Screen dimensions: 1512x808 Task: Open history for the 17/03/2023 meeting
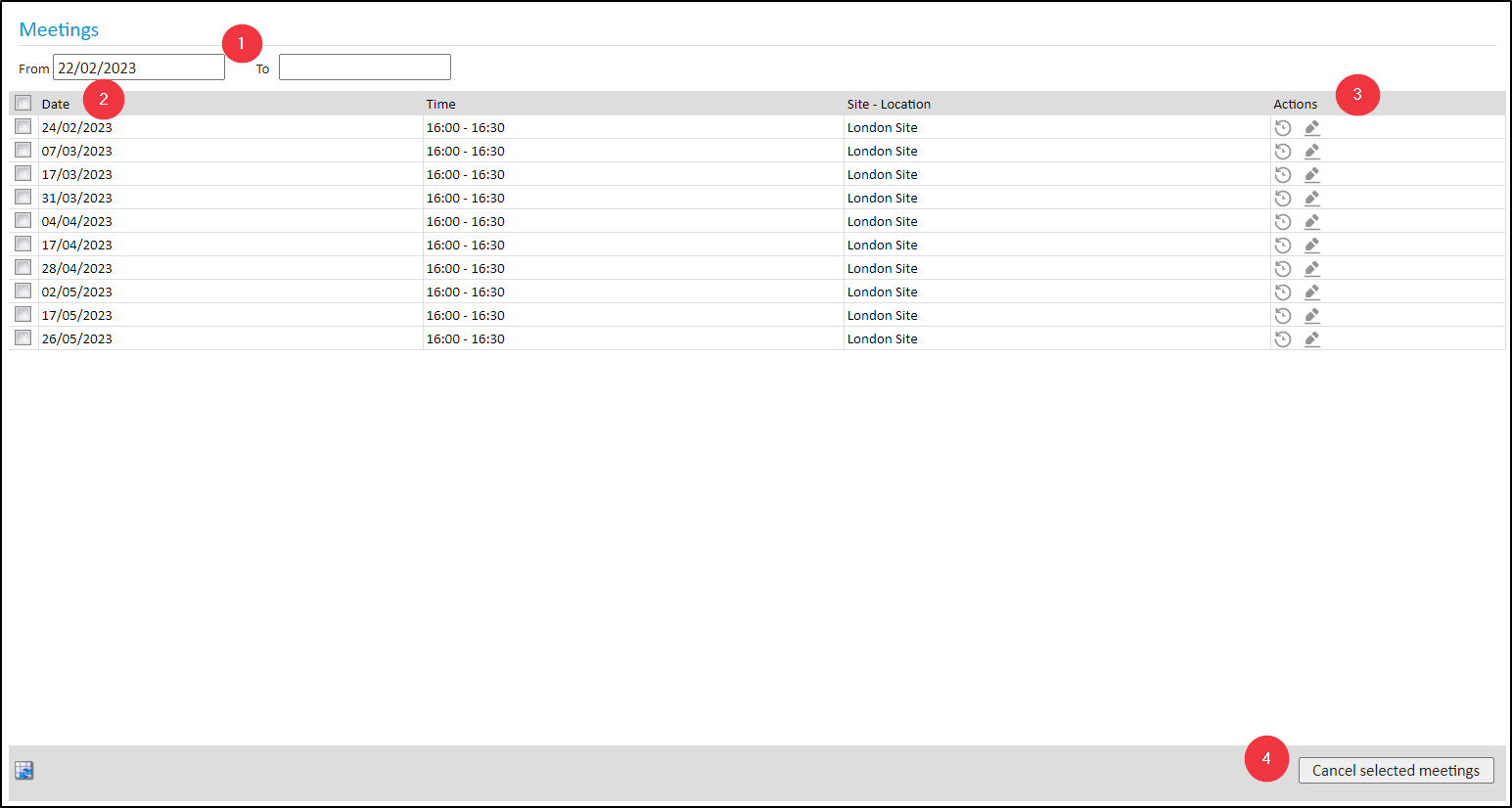(1283, 175)
